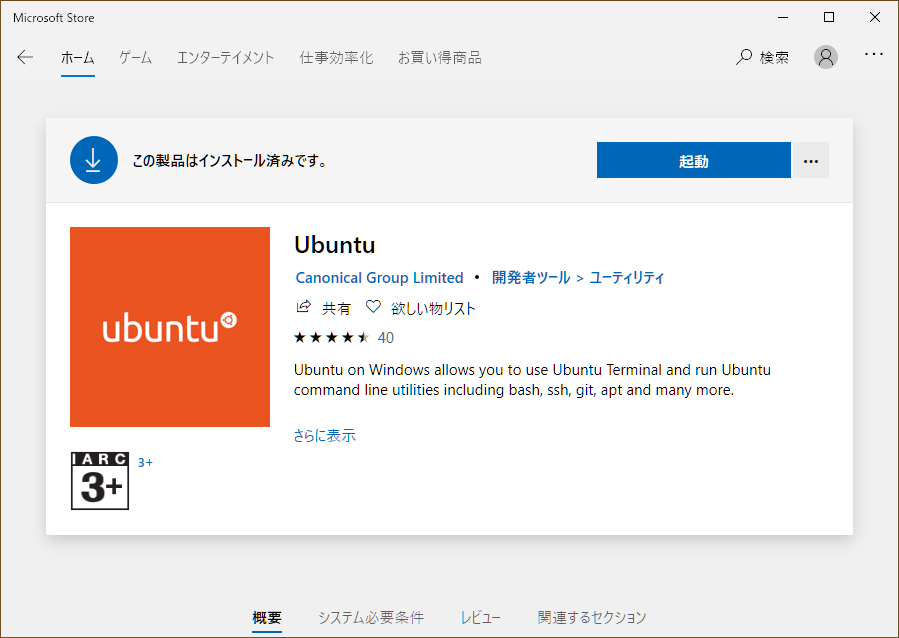Image resolution: width=899 pixels, height=638 pixels.
Task: Maximize the Microsoft Store window
Action: point(828,17)
